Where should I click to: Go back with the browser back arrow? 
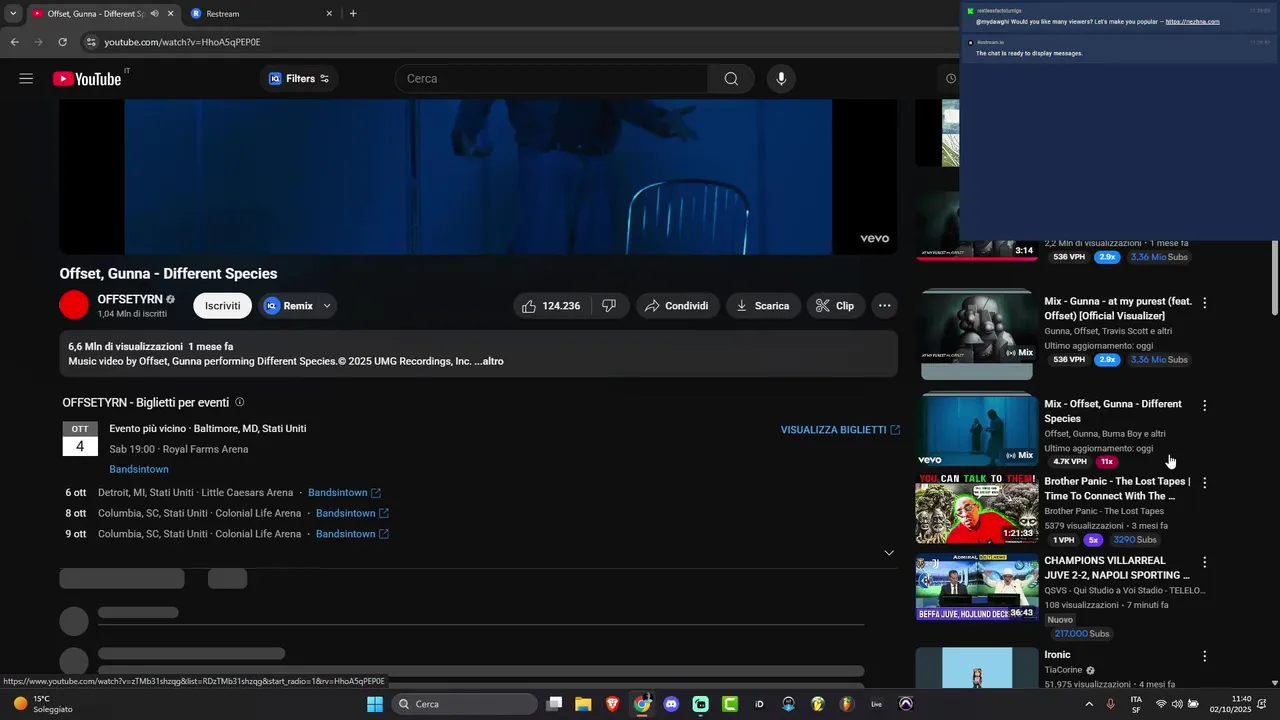click(14, 42)
